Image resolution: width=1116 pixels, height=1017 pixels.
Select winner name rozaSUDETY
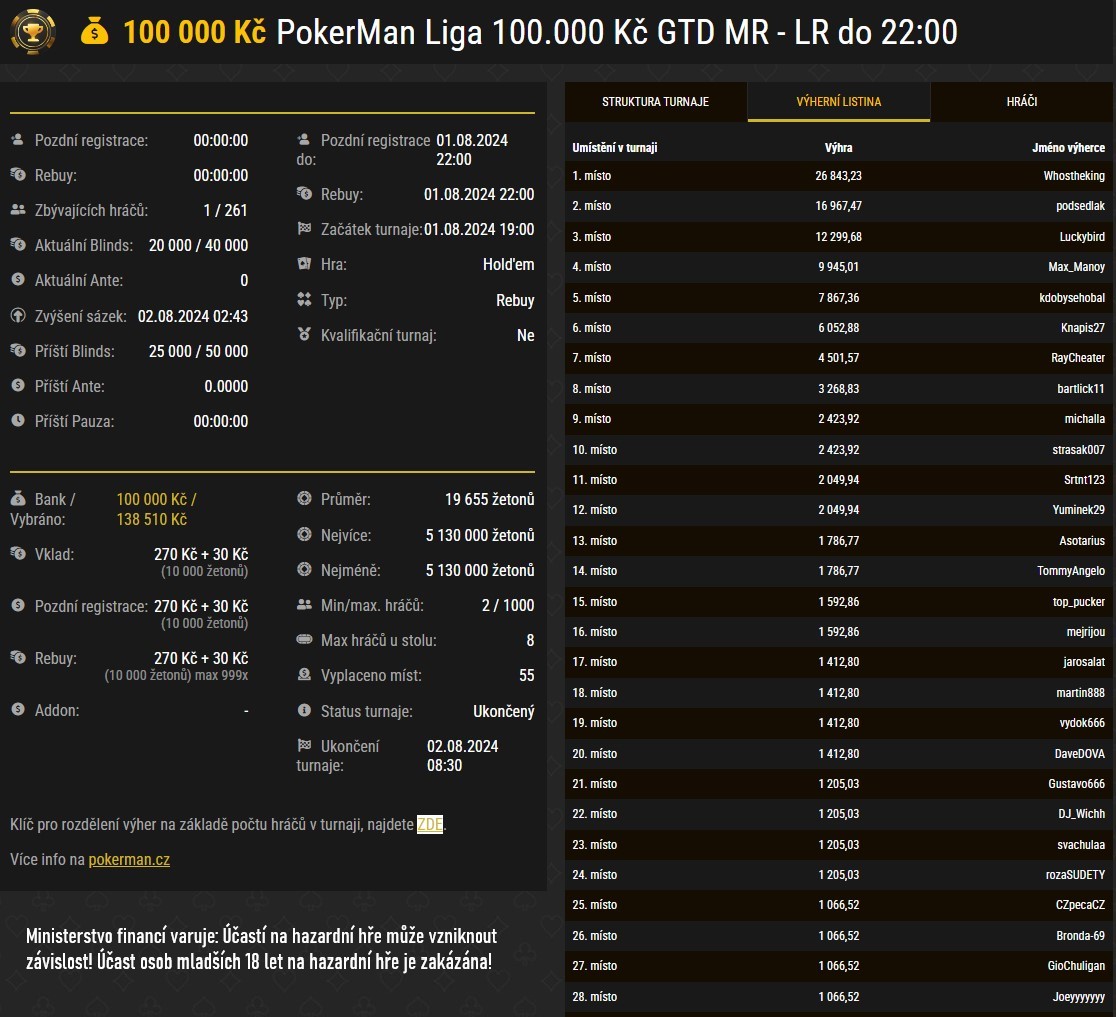click(1075, 875)
